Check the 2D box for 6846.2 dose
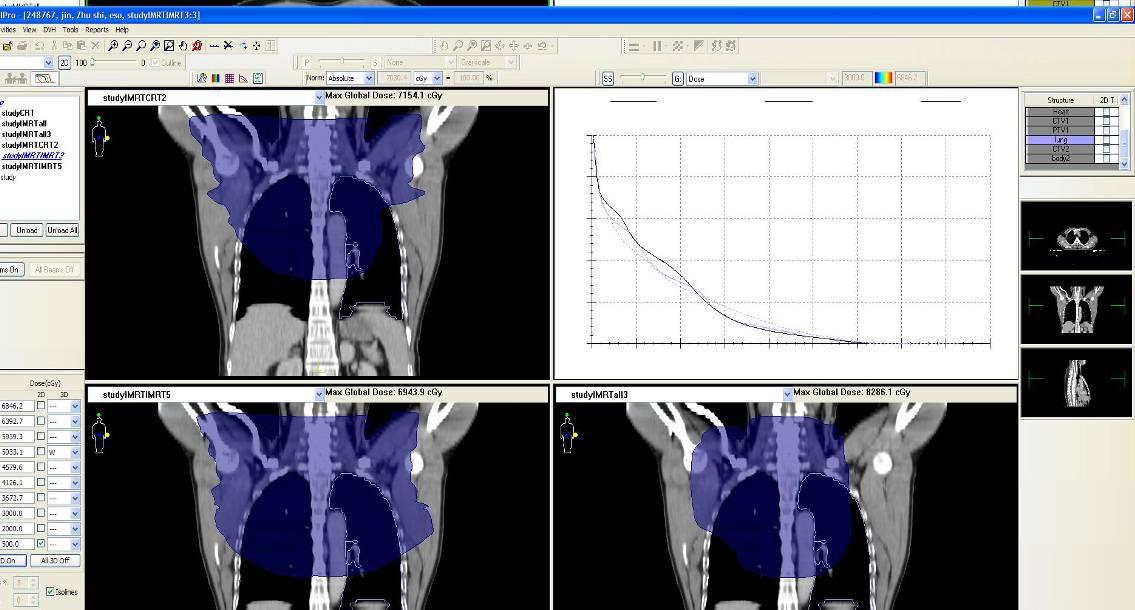 pyautogui.click(x=41, y=406)
